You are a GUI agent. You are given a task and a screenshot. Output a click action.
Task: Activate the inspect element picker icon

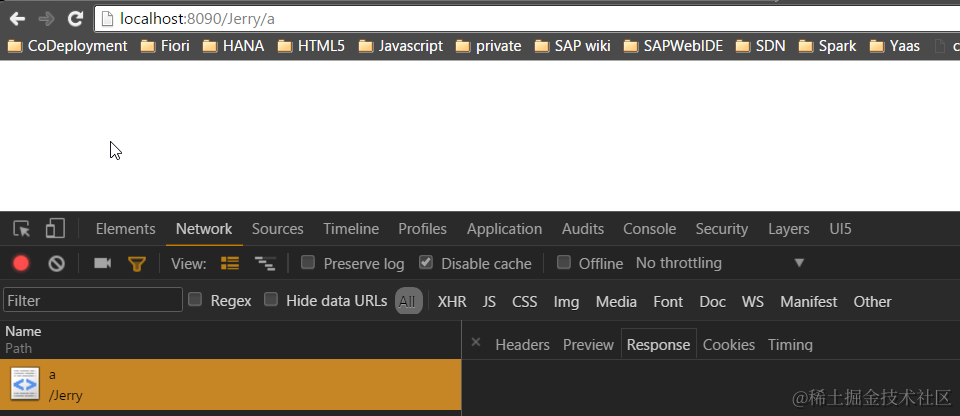click(21, 229)
